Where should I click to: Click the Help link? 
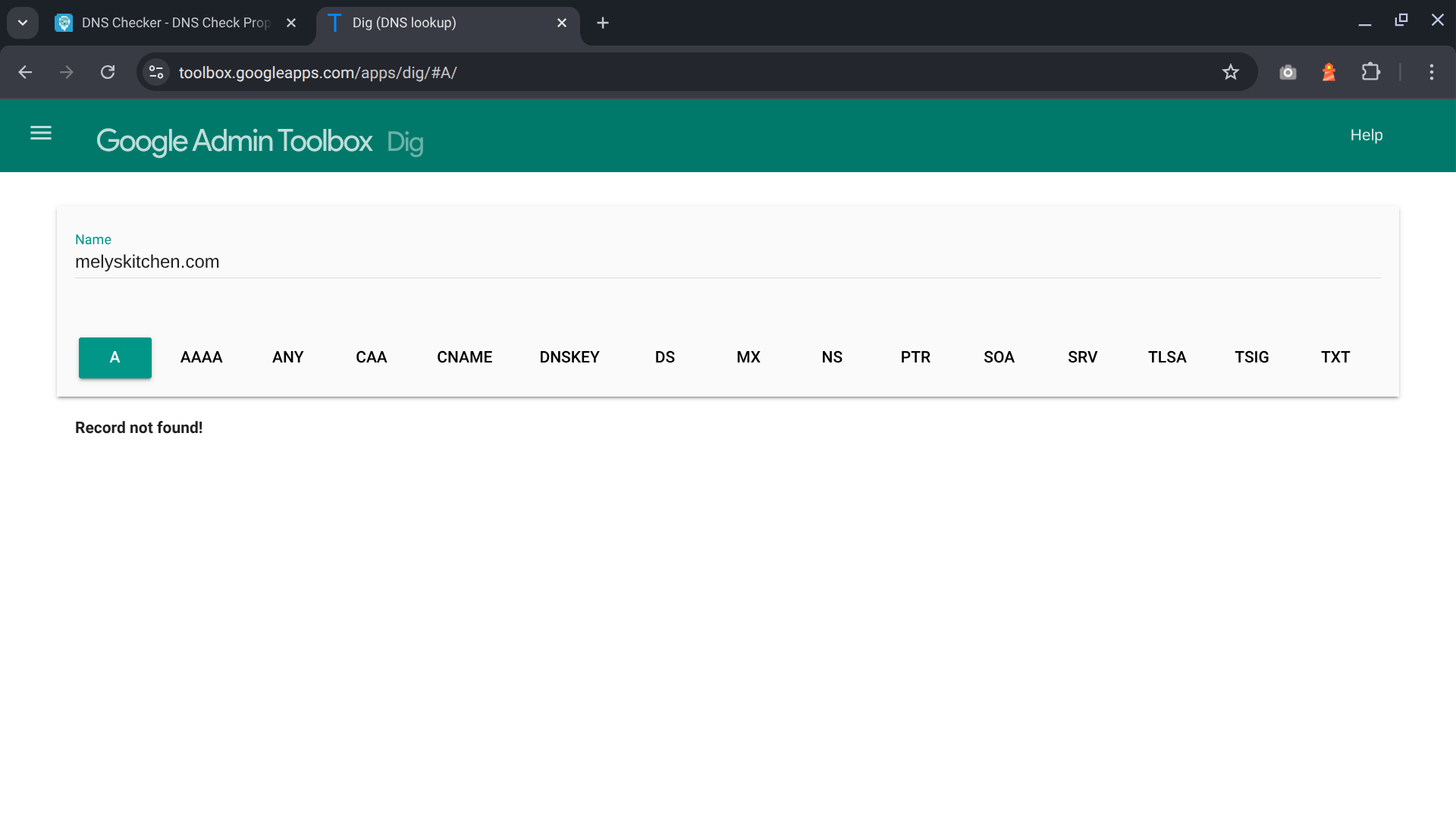point(1366,135)
